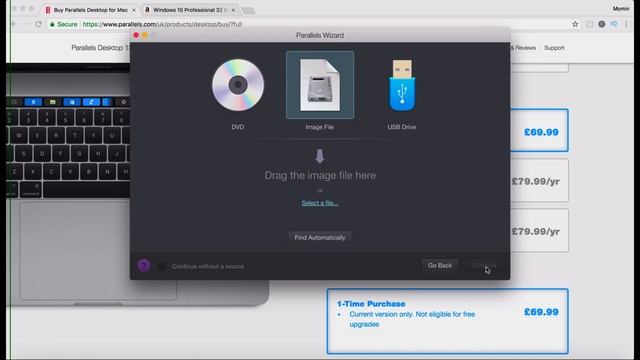Click the Find Automatically button

click(320, 238)
